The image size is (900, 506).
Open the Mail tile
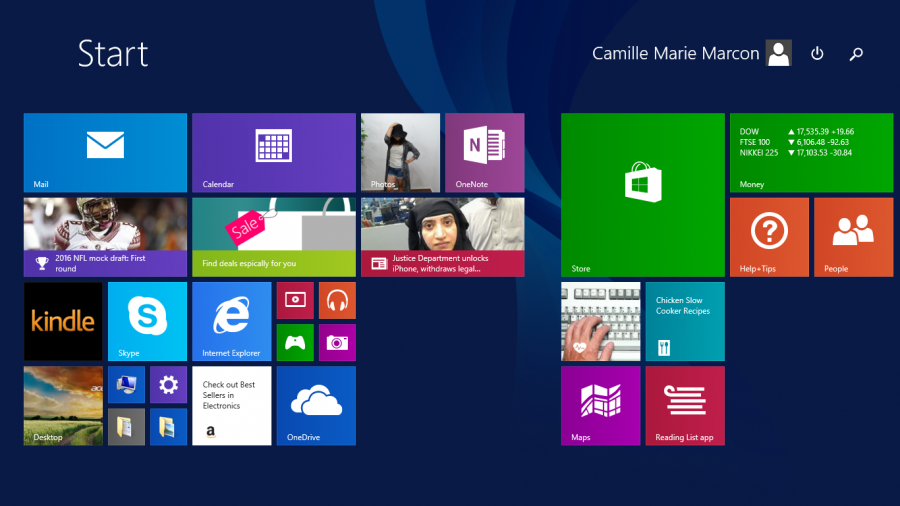point(105,152)
